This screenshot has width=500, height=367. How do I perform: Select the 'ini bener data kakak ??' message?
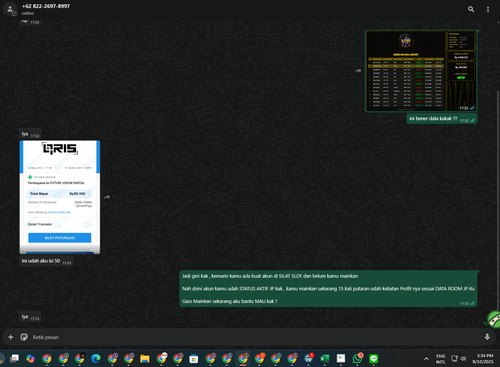pos(442,119)
